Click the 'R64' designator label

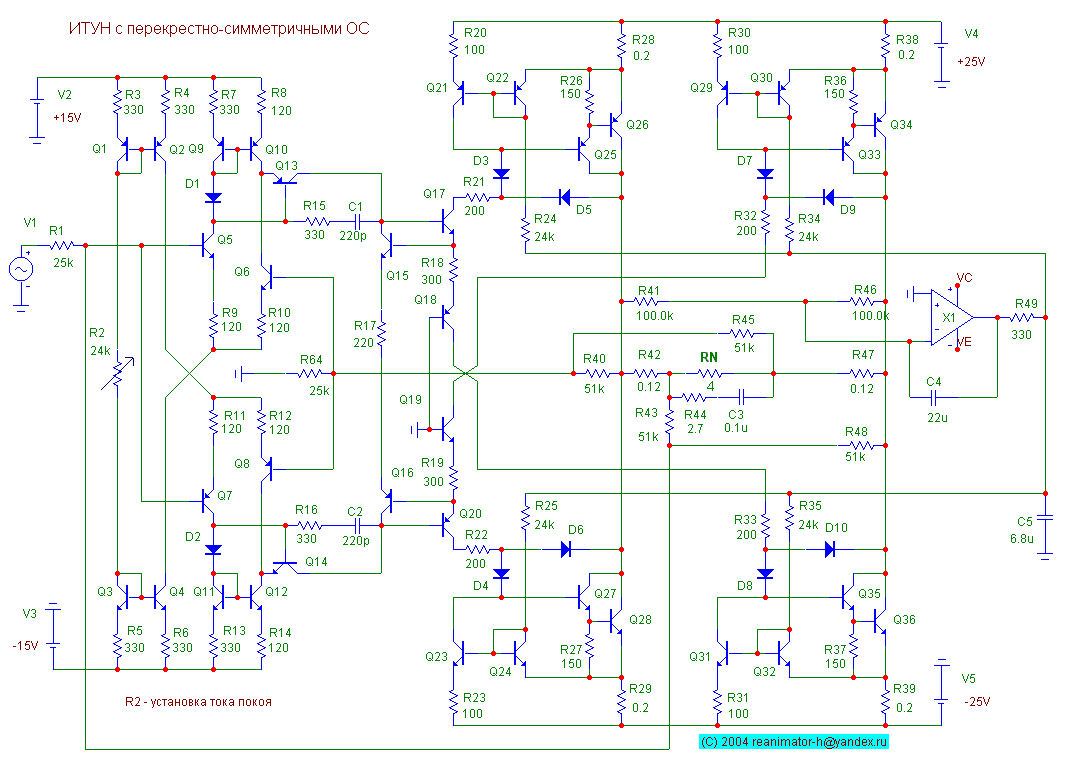(311, 360)
